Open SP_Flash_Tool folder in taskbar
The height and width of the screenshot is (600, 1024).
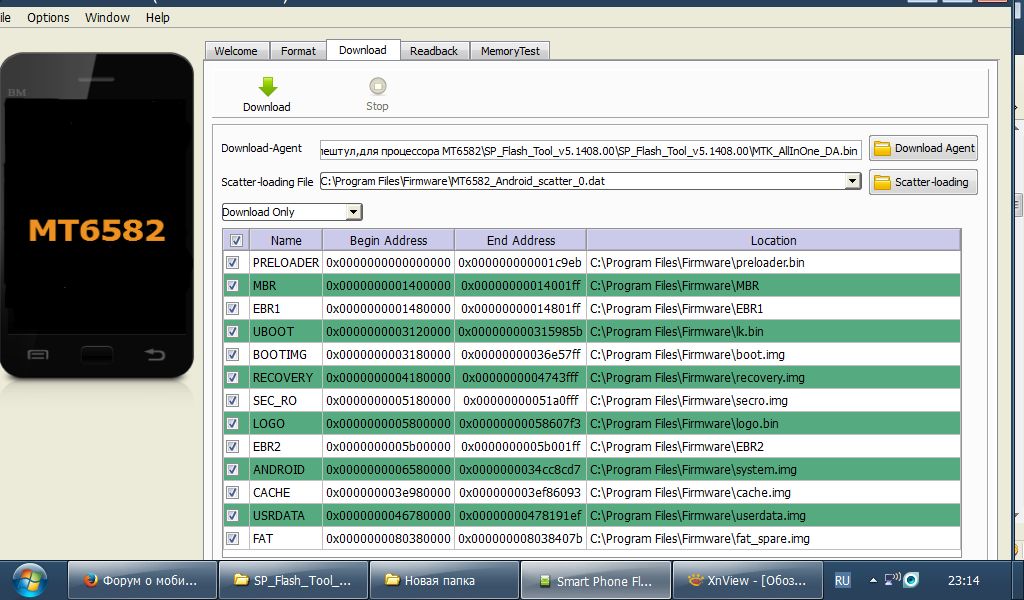(292, 580)
